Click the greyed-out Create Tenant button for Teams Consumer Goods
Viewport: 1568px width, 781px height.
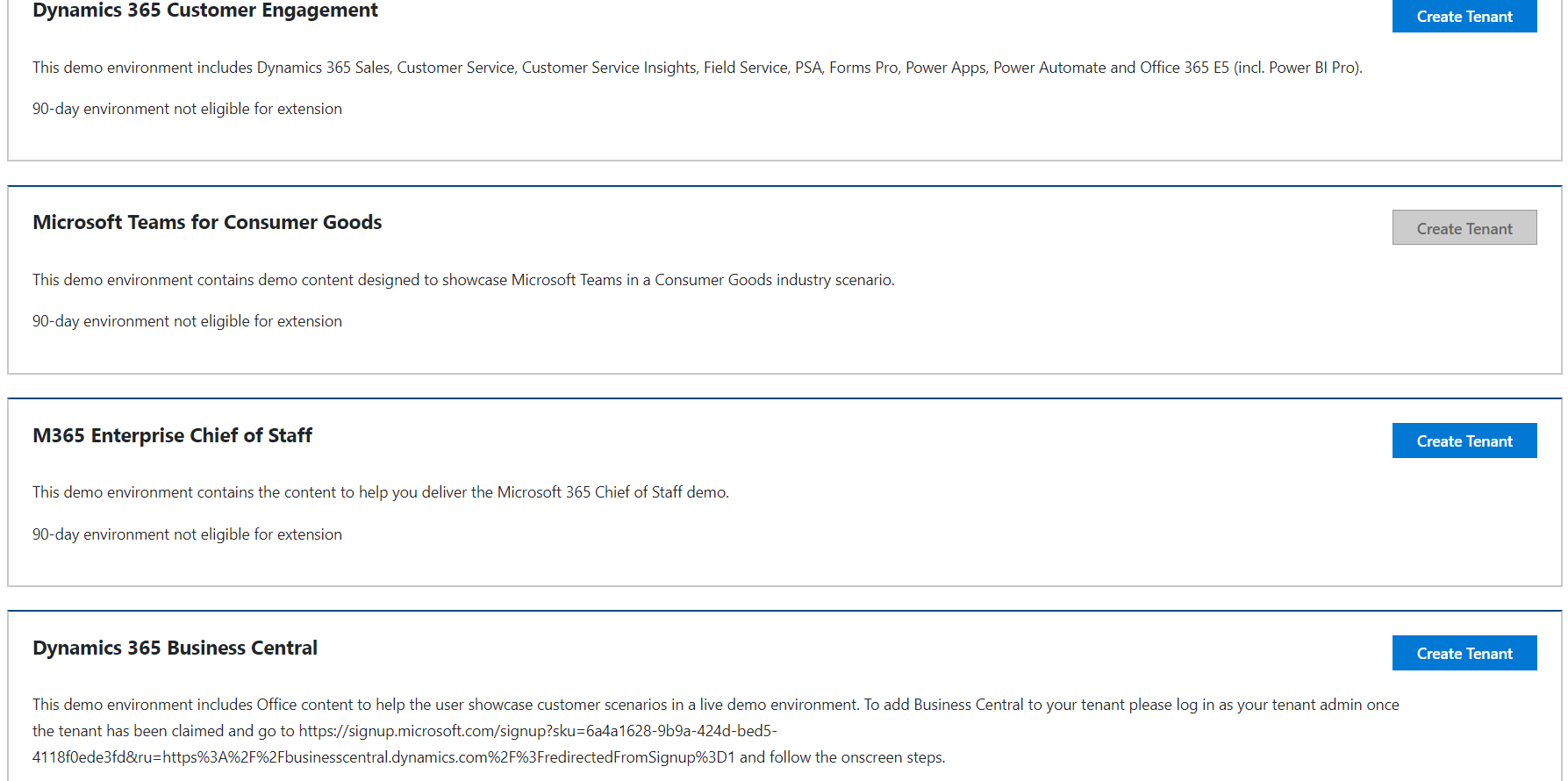[1464, 228]
